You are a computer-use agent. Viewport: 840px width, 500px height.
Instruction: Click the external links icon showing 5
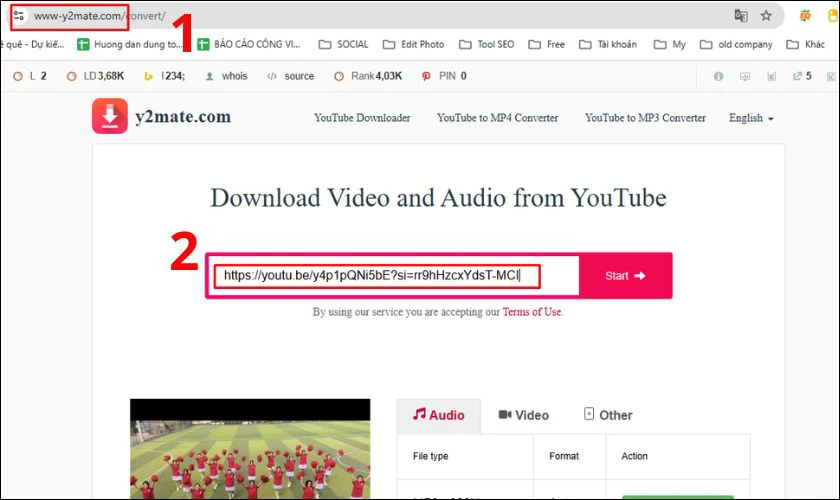tap(802, 76)
